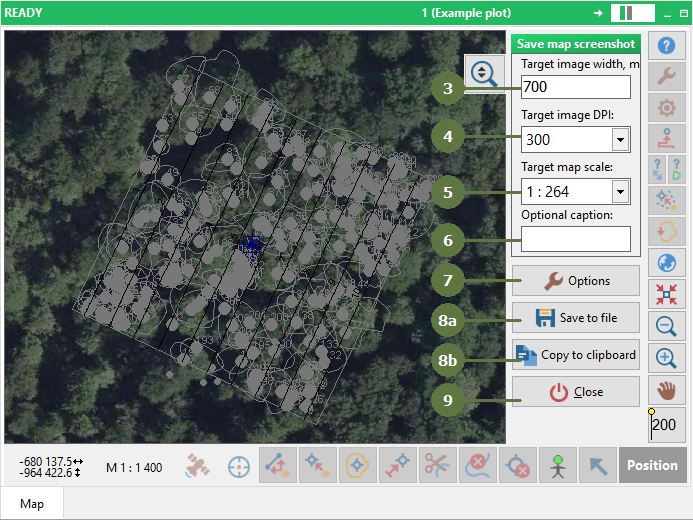693x520 pixels.
Task: Toggle the magnifier button above width field
Action: tap(484, 73)
